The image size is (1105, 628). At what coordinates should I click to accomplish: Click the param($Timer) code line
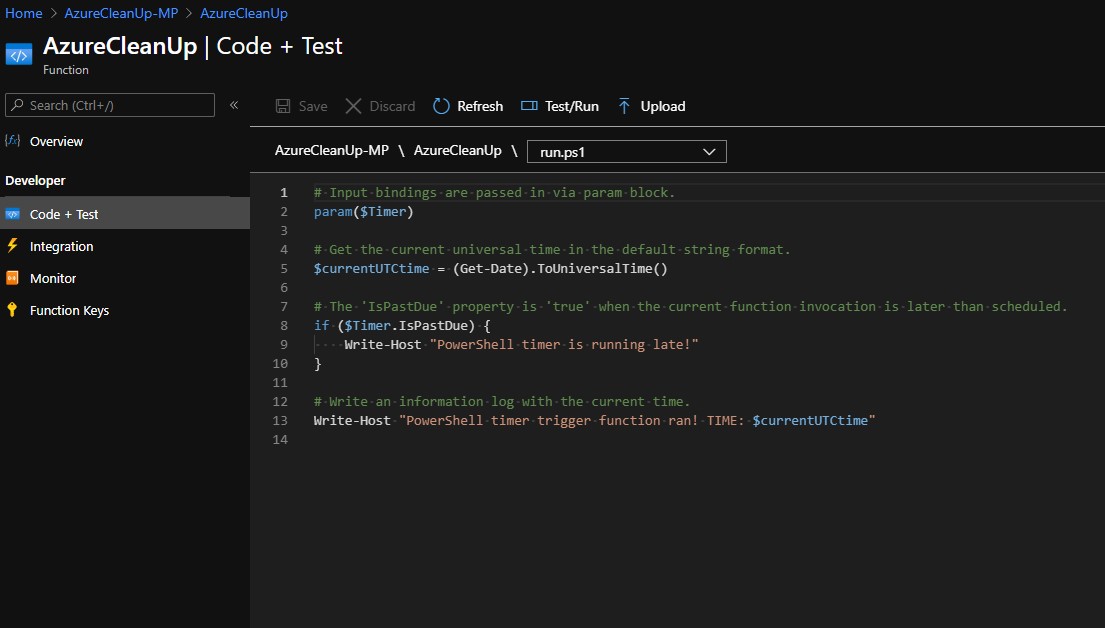point(364,211)
